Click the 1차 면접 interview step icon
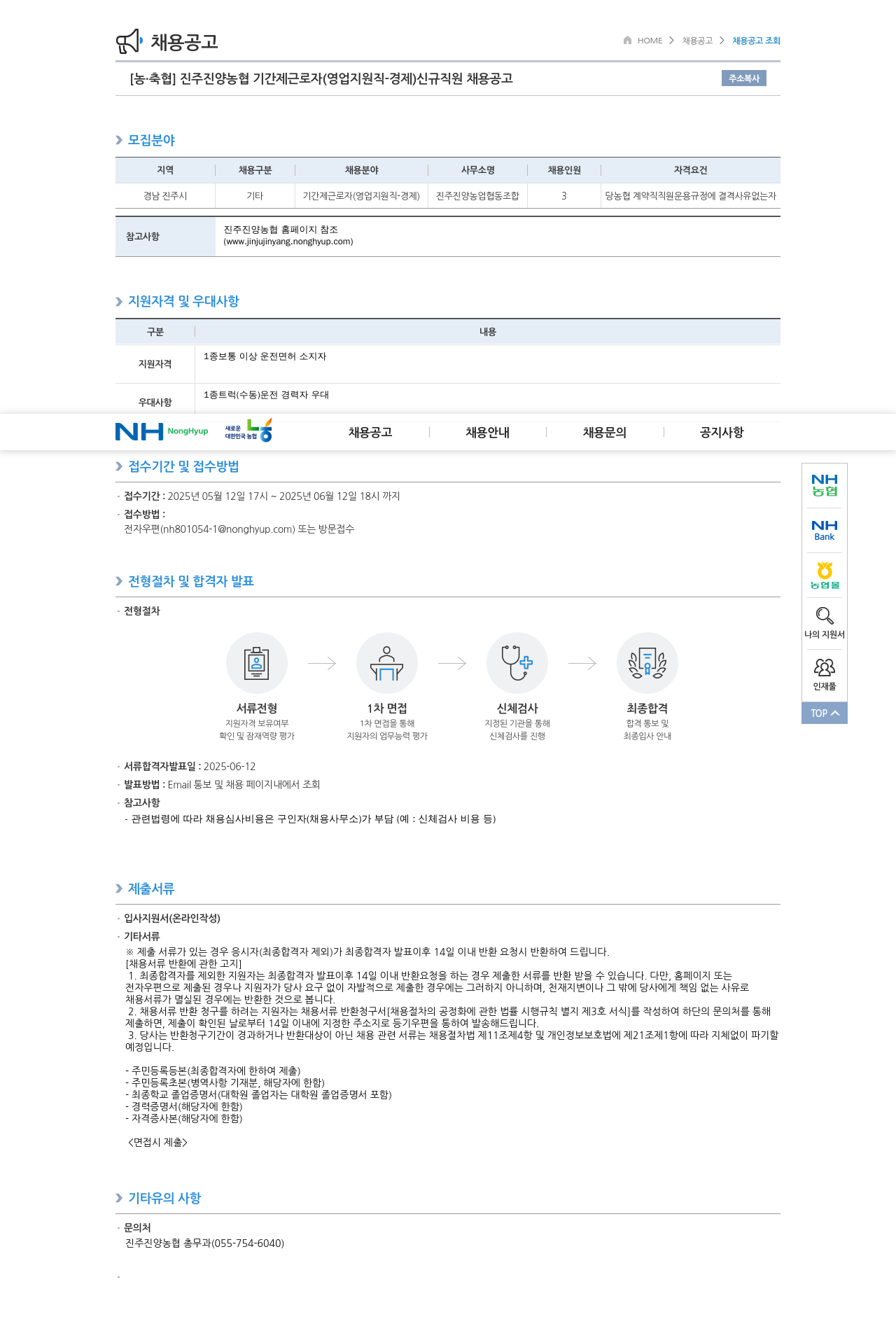The width and height of the screenshot is (896, 1331). [387, 663]
